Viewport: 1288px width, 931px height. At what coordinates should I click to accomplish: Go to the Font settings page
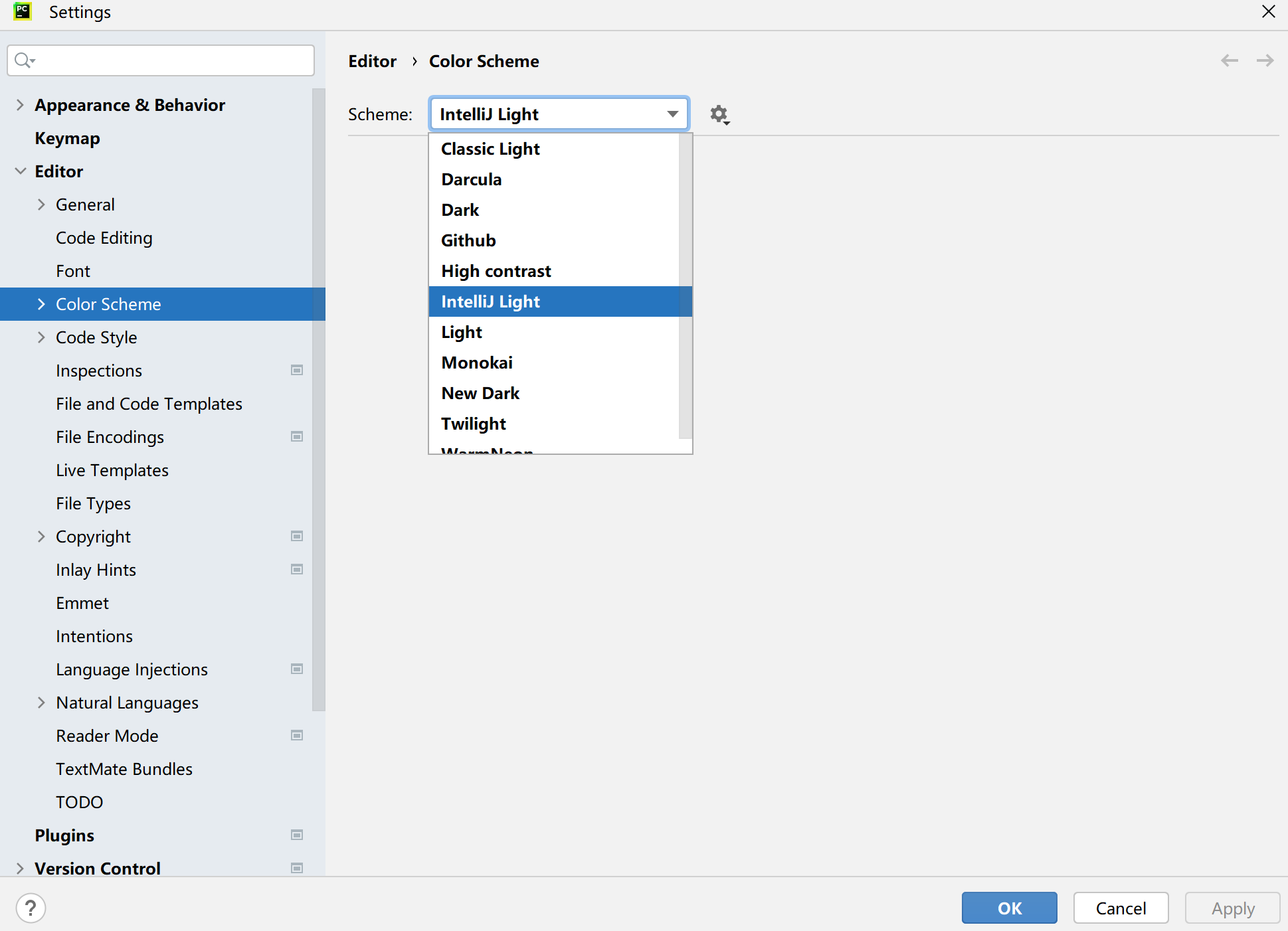[x=73, y=271]
